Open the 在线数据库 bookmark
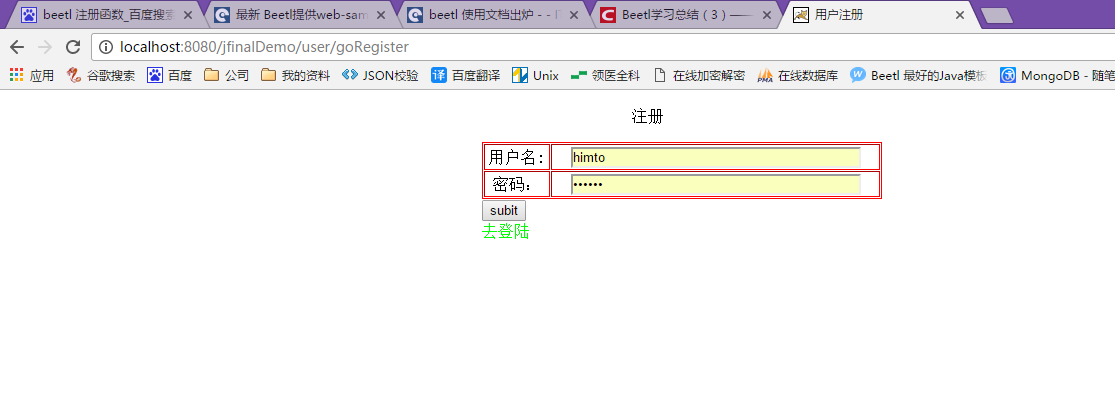 click(798, 75)
